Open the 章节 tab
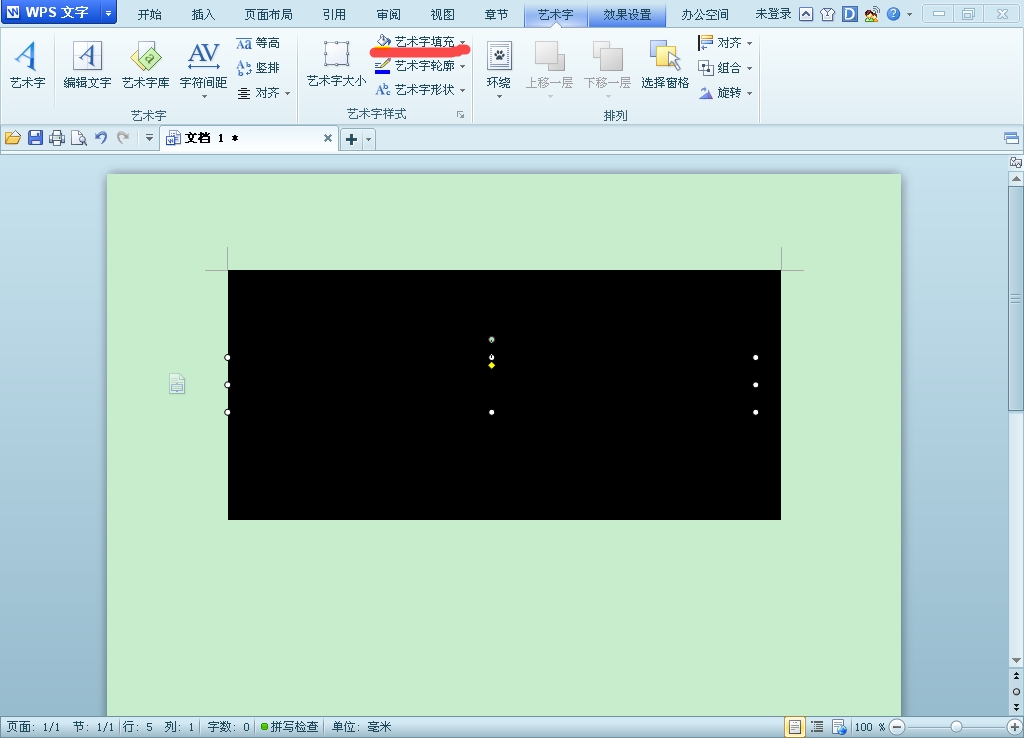Image resolution: width=1024 pixels, height=738 pixels. (496, 14)
